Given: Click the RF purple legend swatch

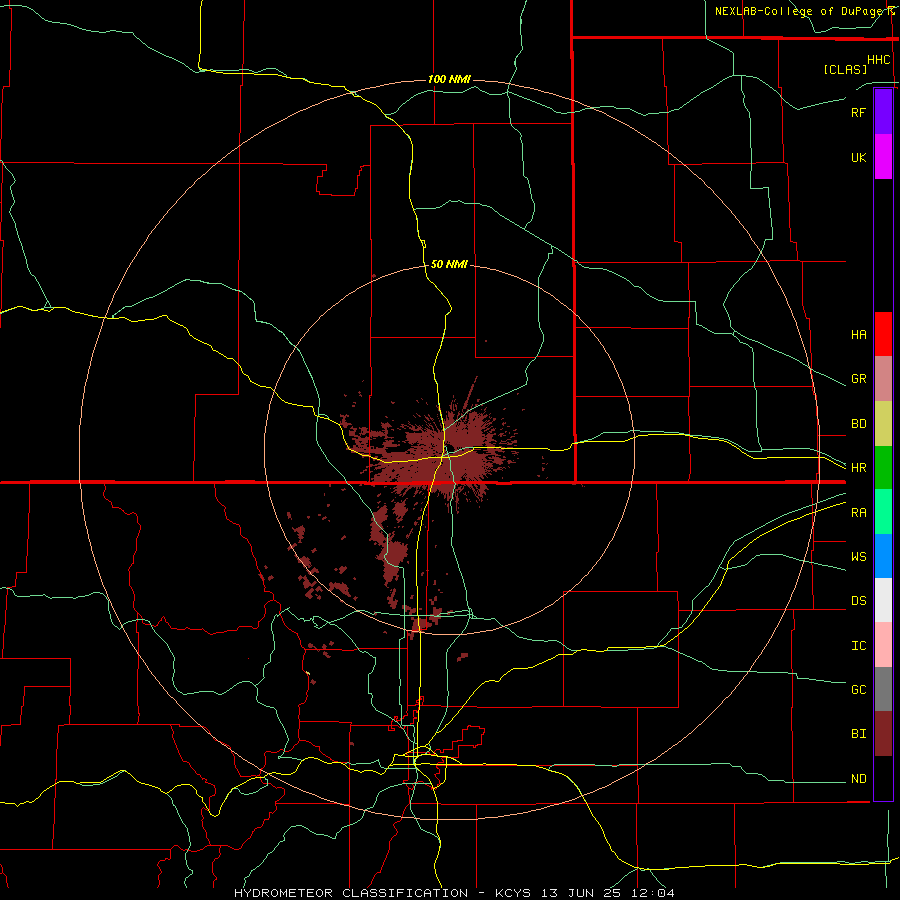Looking at the screenshot, I should 883,112.
